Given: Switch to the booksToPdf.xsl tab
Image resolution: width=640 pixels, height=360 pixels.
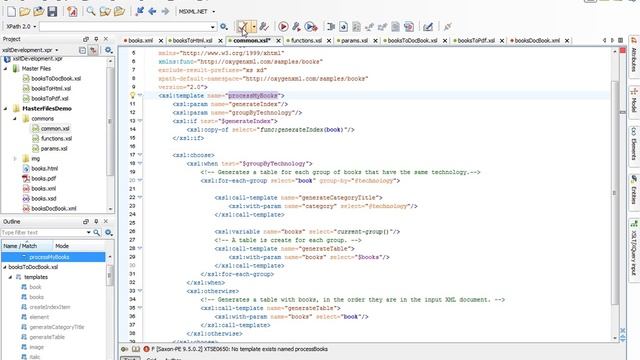Looking at the screenshot, I should [475, 40].
